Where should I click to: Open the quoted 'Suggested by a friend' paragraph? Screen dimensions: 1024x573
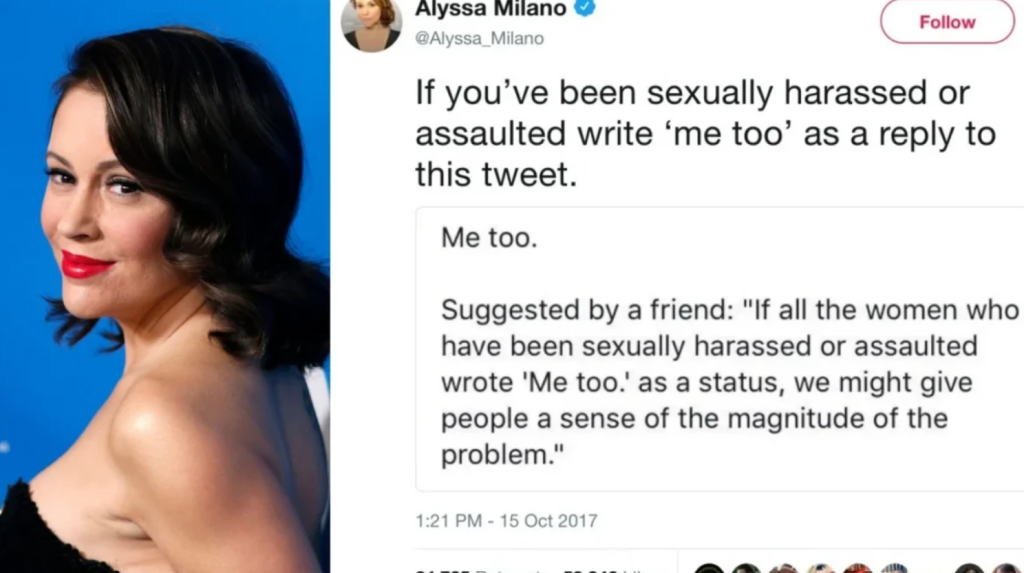tap(729, 382)
